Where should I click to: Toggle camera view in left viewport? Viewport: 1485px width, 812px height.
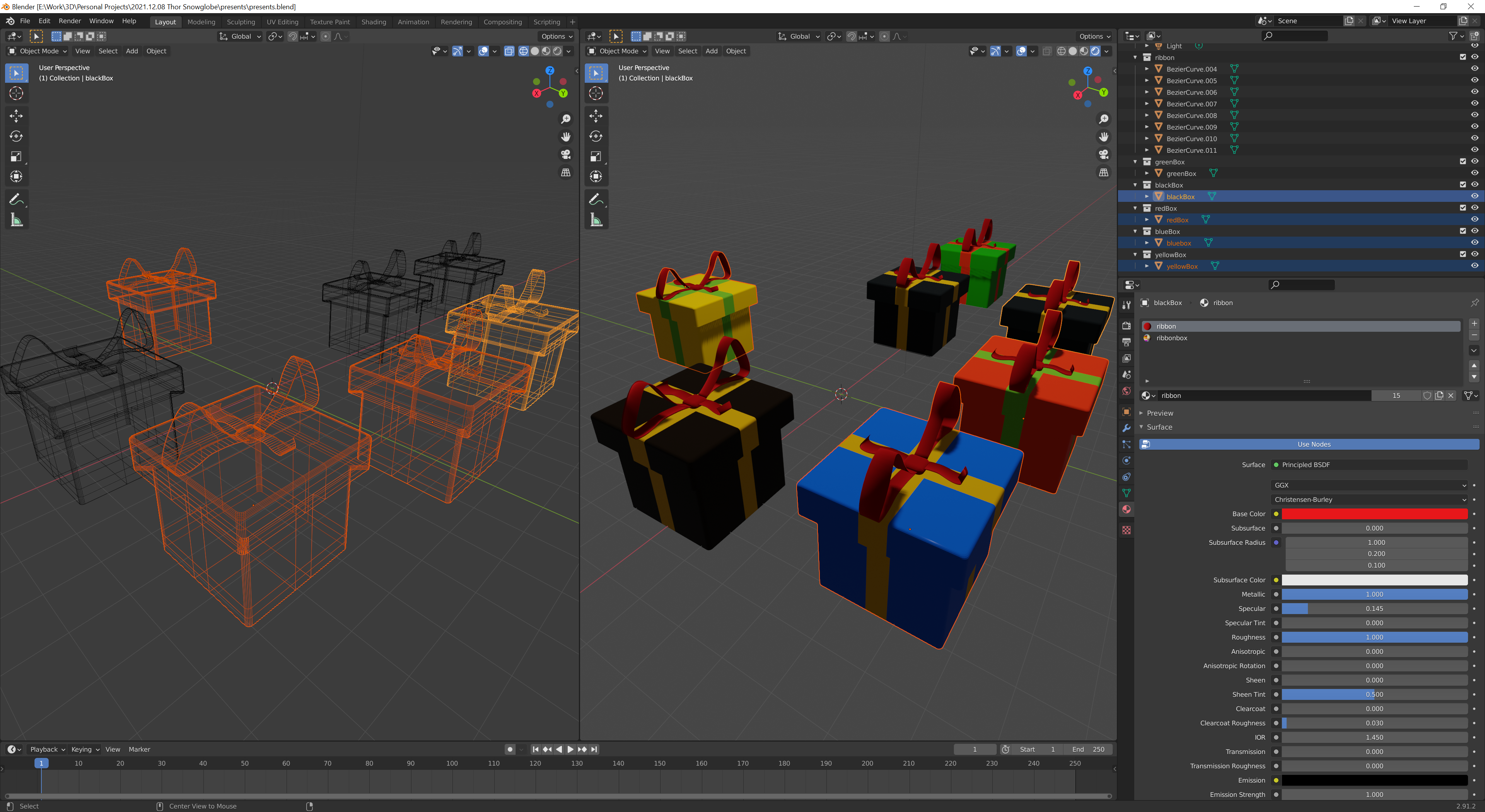(565, 154)
